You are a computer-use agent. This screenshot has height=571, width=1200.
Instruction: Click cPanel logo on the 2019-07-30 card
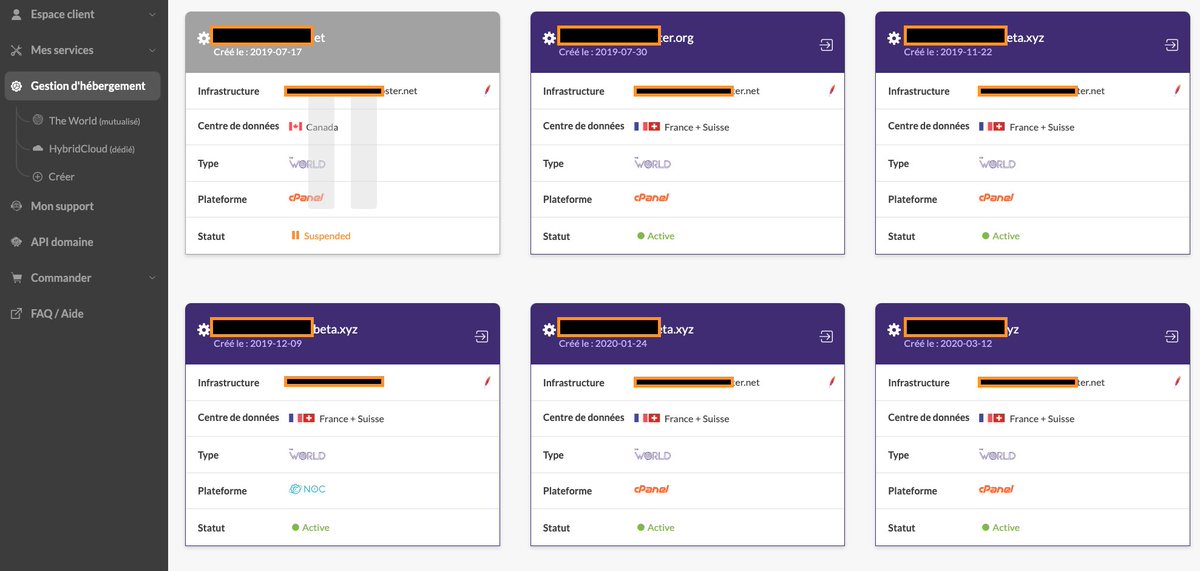click(651, 198)
